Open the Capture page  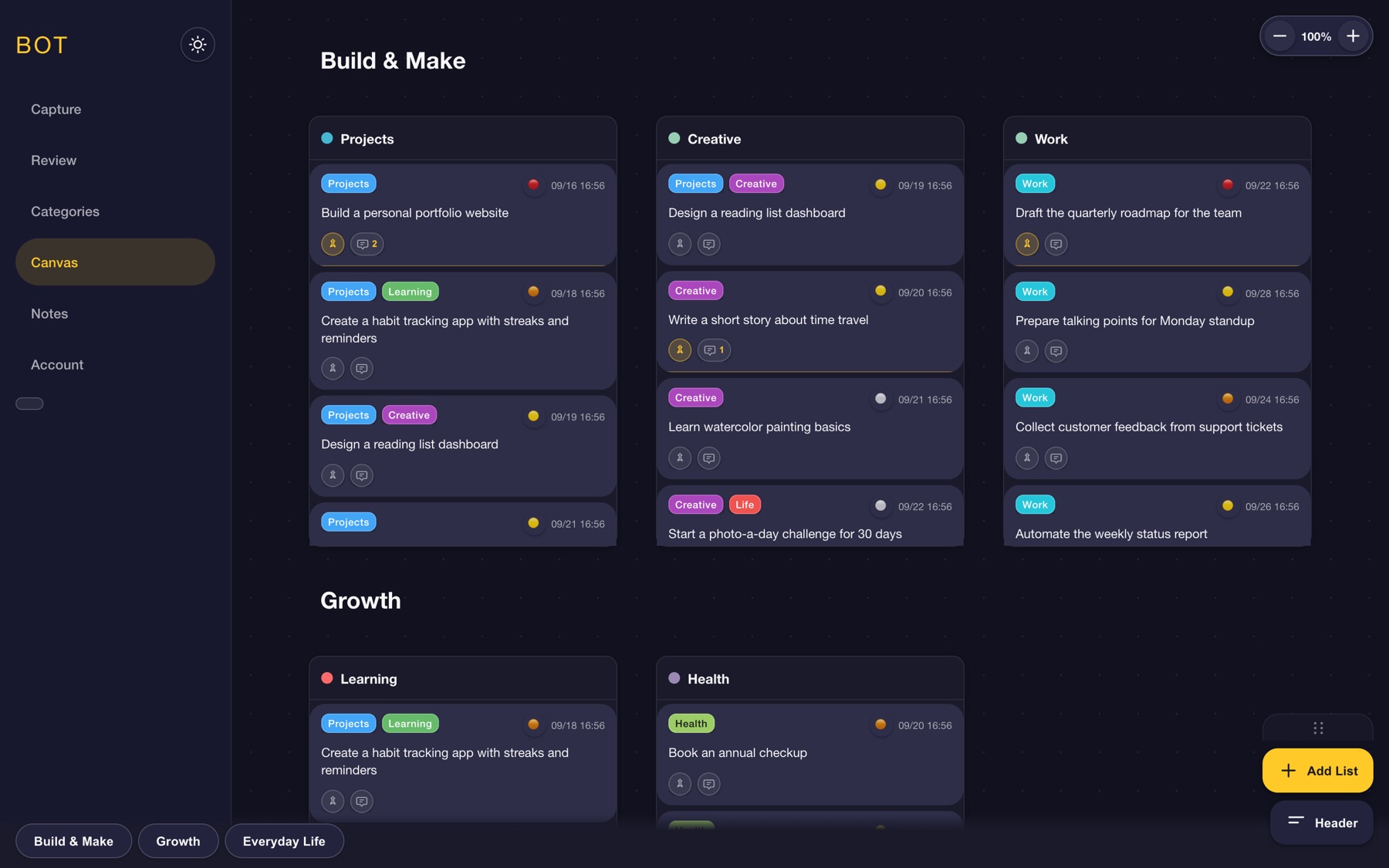coord(115,110)
